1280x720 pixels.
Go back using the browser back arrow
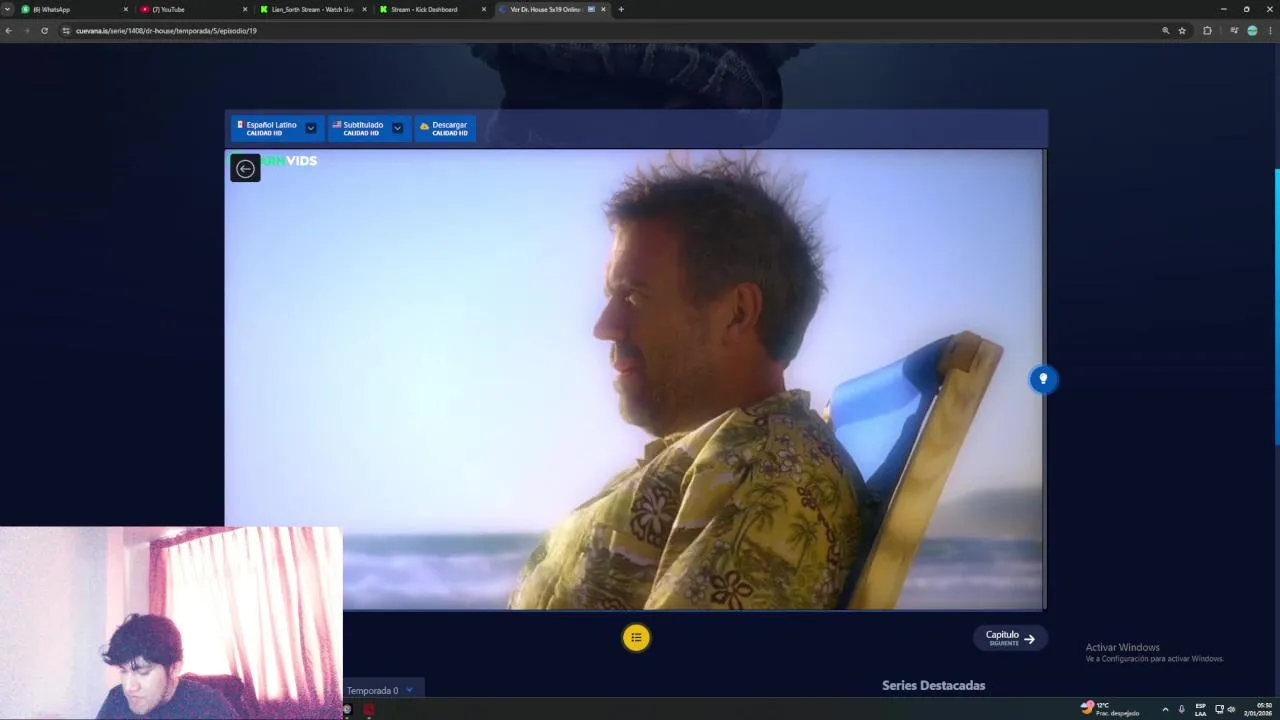pyautogui.click(x=9, y=31)
